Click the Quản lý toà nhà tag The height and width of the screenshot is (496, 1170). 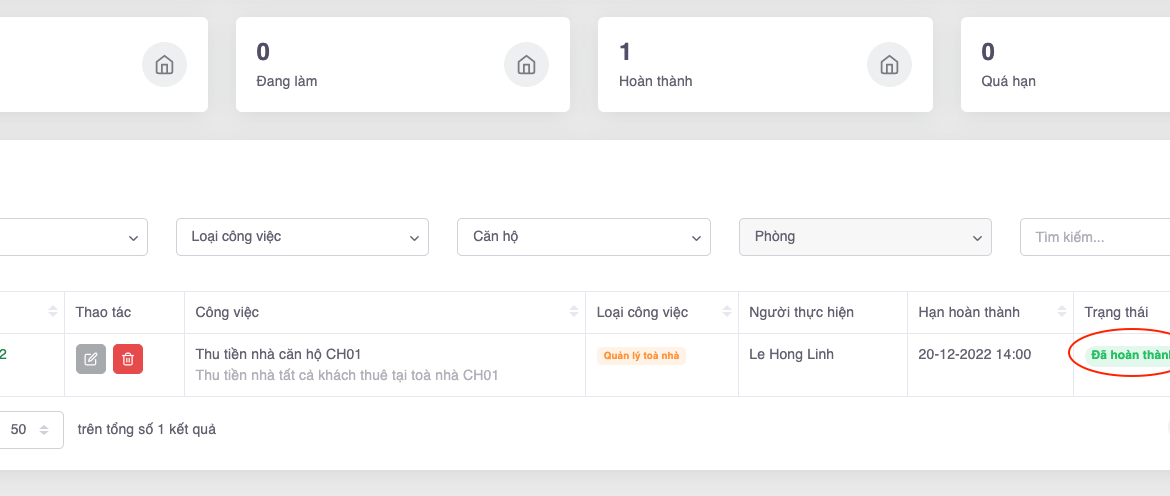click(641, 355)
